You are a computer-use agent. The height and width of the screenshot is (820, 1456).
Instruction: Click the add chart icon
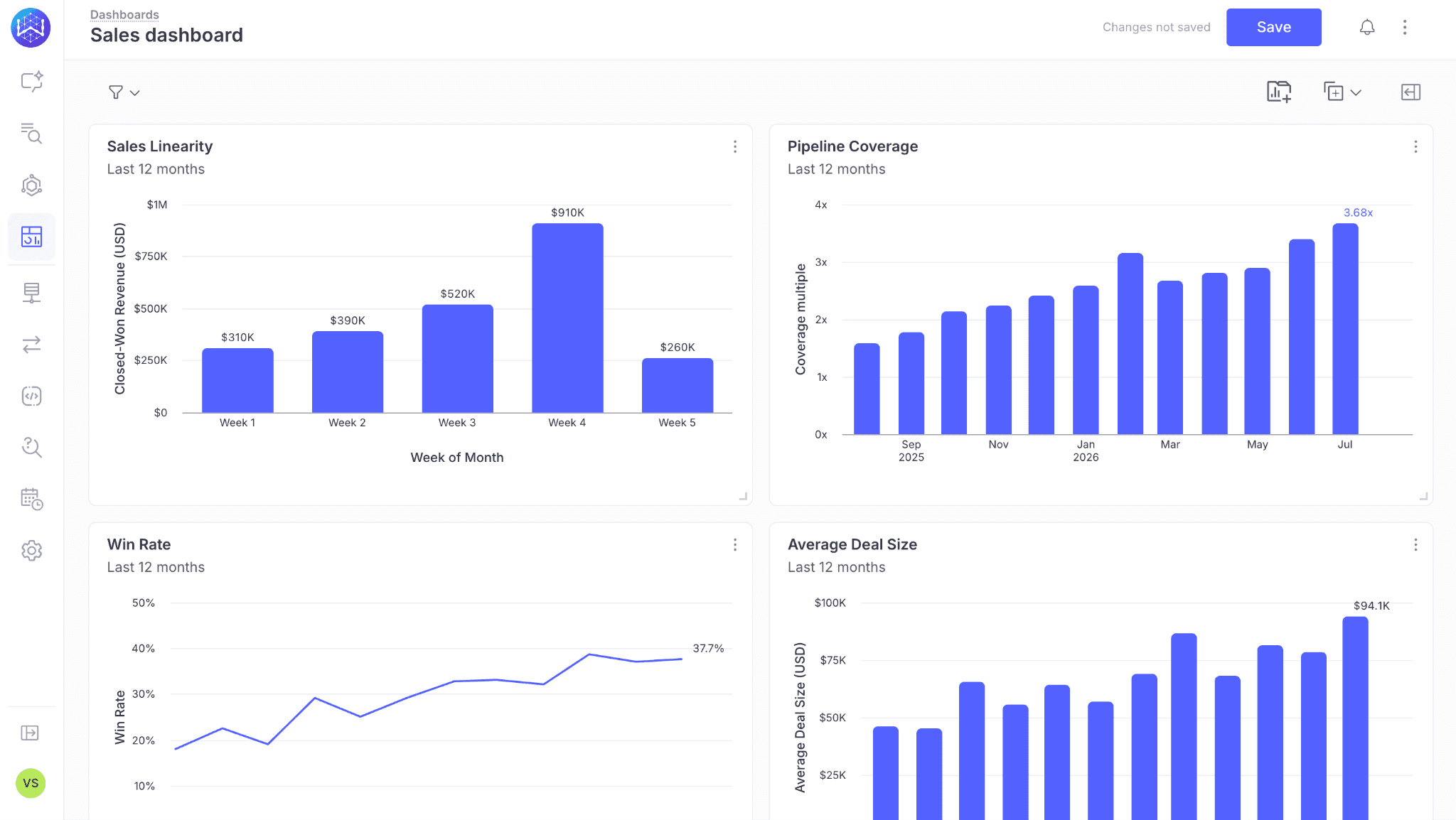coord(1279,92)
